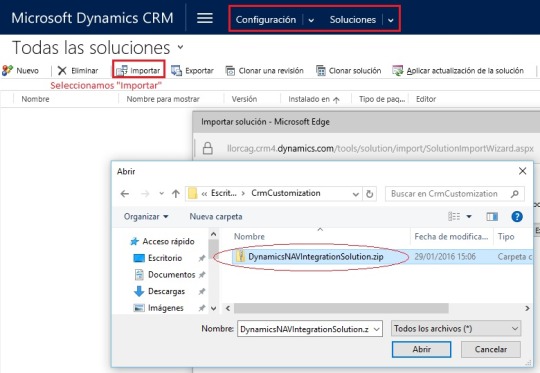
Task: Sort by Versión column header
Action: [244, 99]
